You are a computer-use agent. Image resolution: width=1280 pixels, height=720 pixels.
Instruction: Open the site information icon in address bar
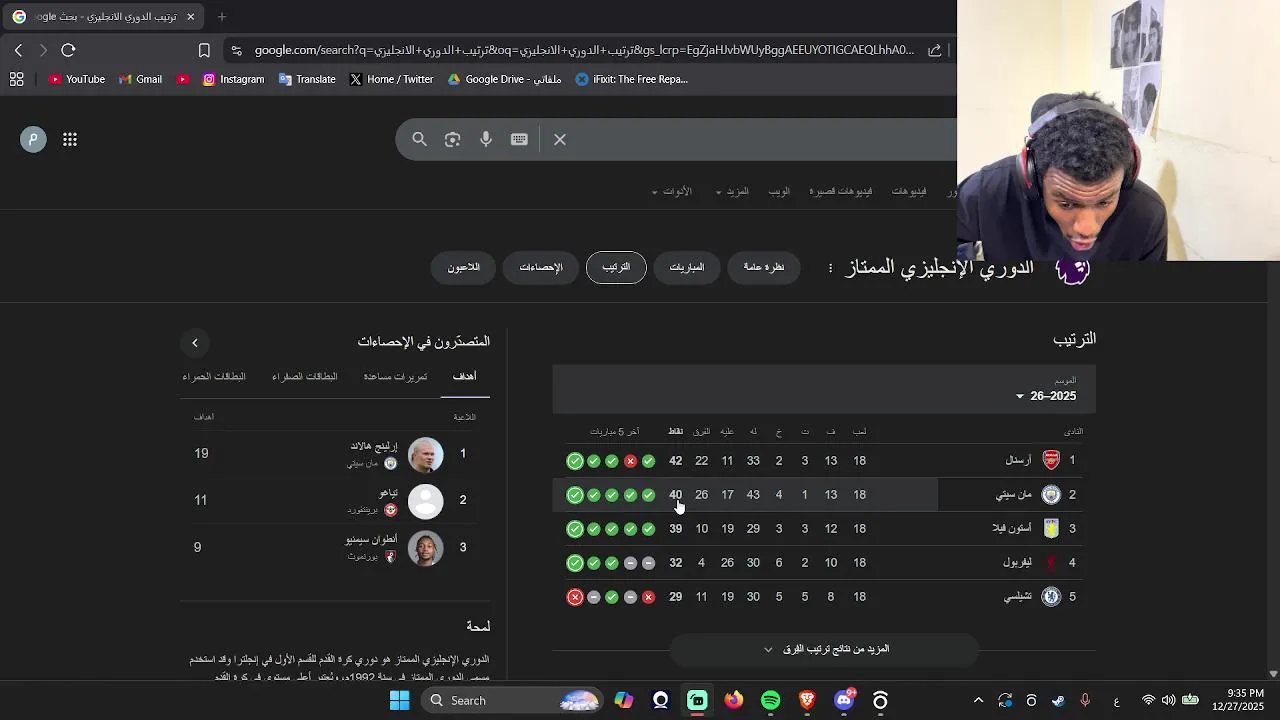[x=235, y=50]
